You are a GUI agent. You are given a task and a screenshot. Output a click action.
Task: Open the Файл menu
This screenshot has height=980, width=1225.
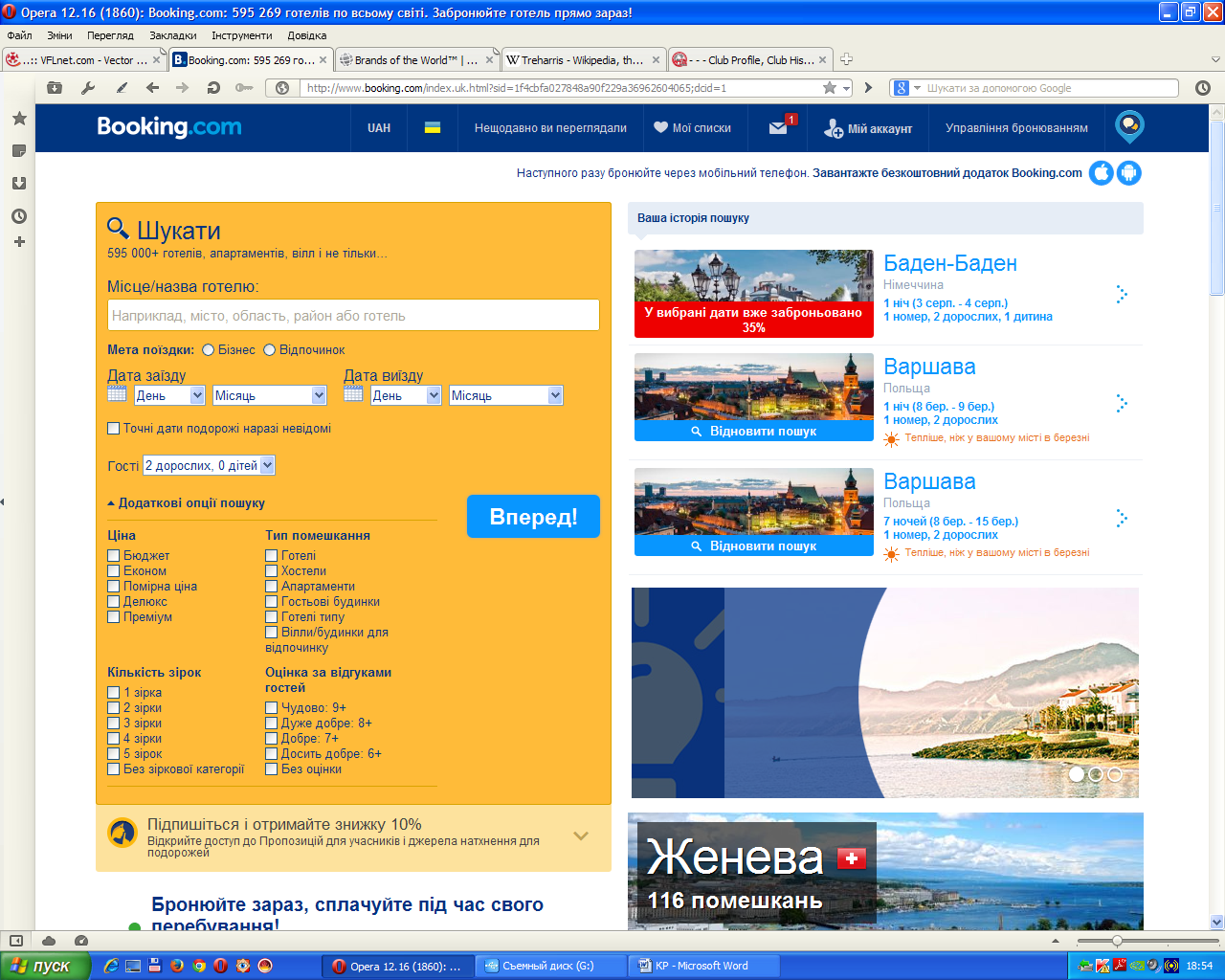tap(19, 35)
